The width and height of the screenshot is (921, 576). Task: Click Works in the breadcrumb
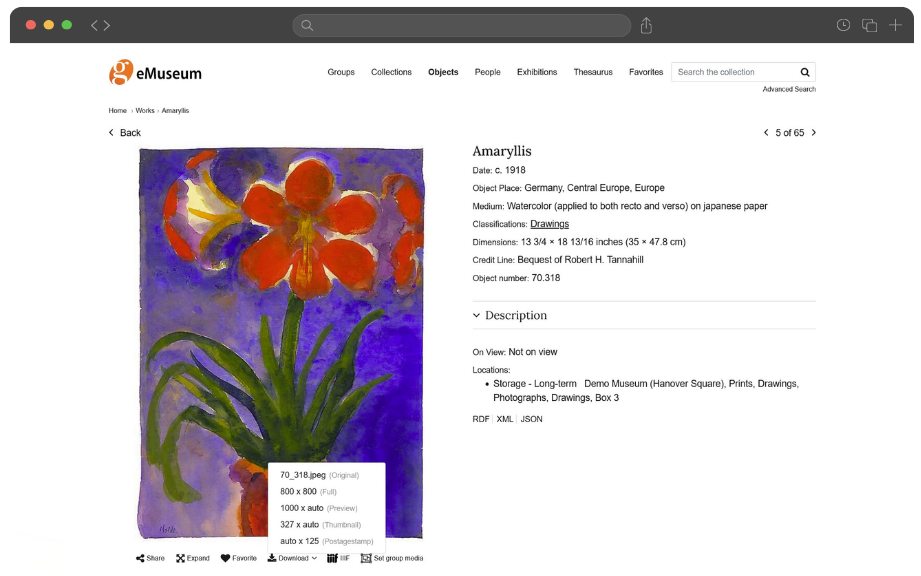[x=144, y=110]
